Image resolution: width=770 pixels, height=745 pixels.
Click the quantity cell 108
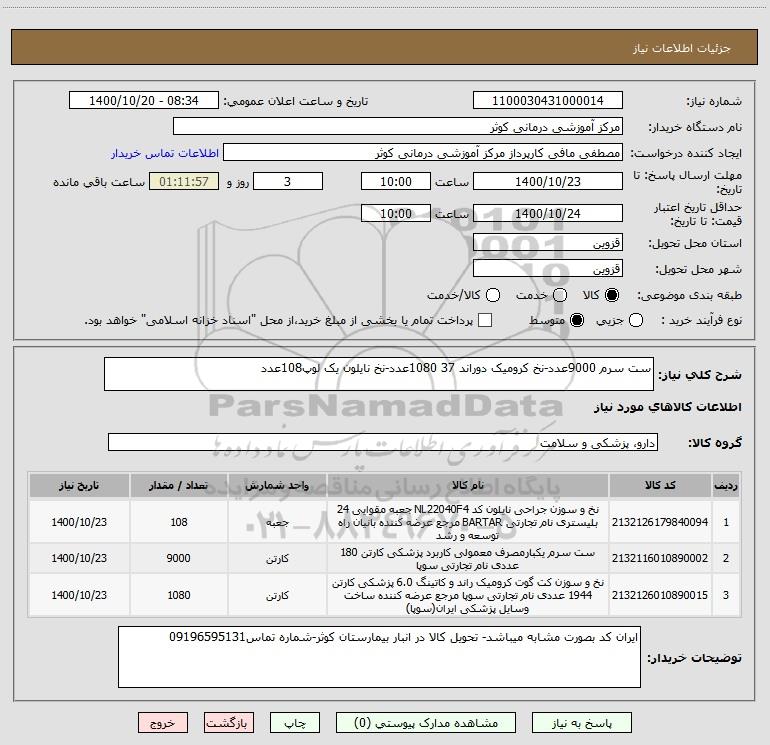coord(179,522)
